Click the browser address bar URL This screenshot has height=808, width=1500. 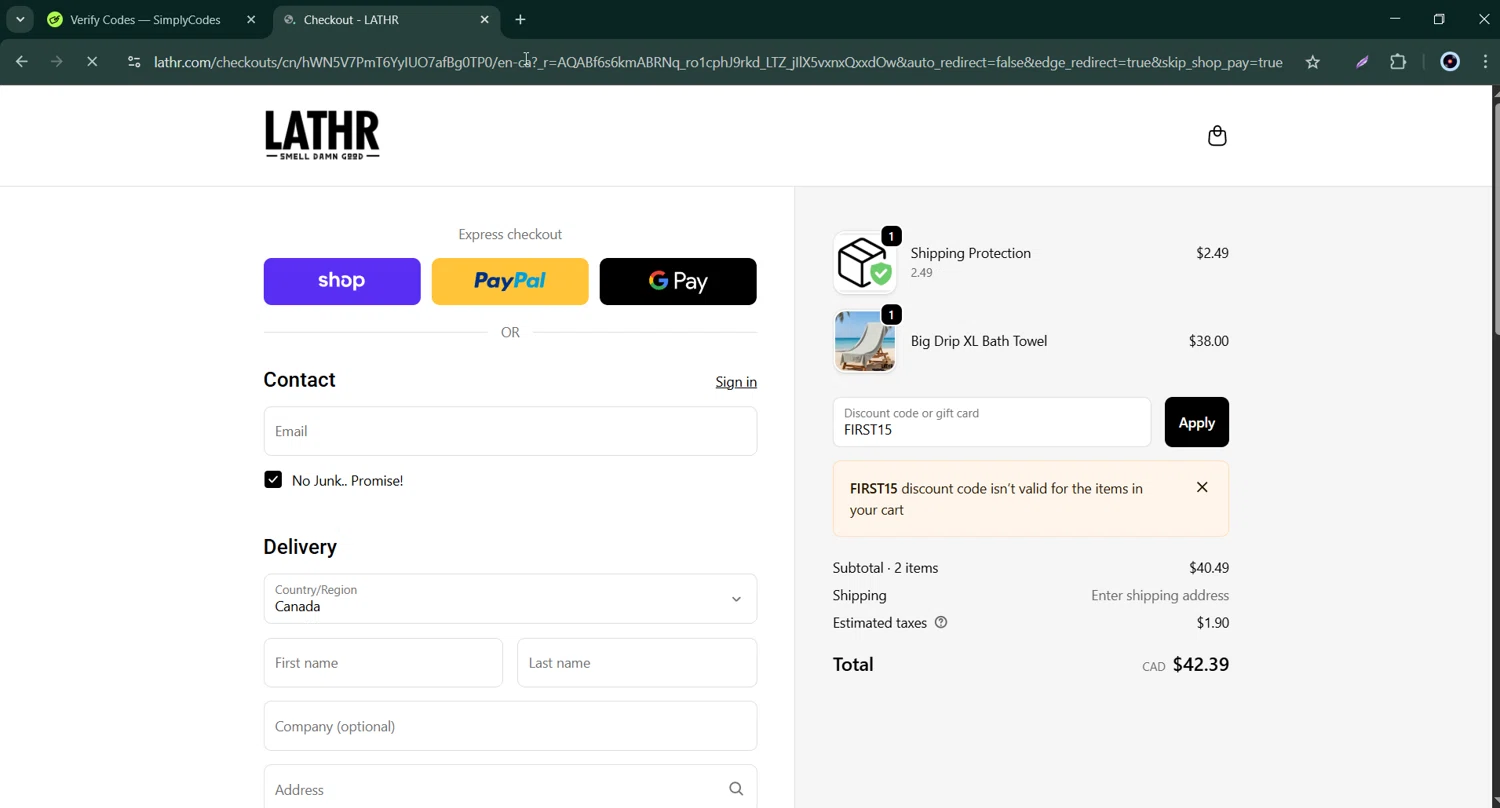point(718,62)
